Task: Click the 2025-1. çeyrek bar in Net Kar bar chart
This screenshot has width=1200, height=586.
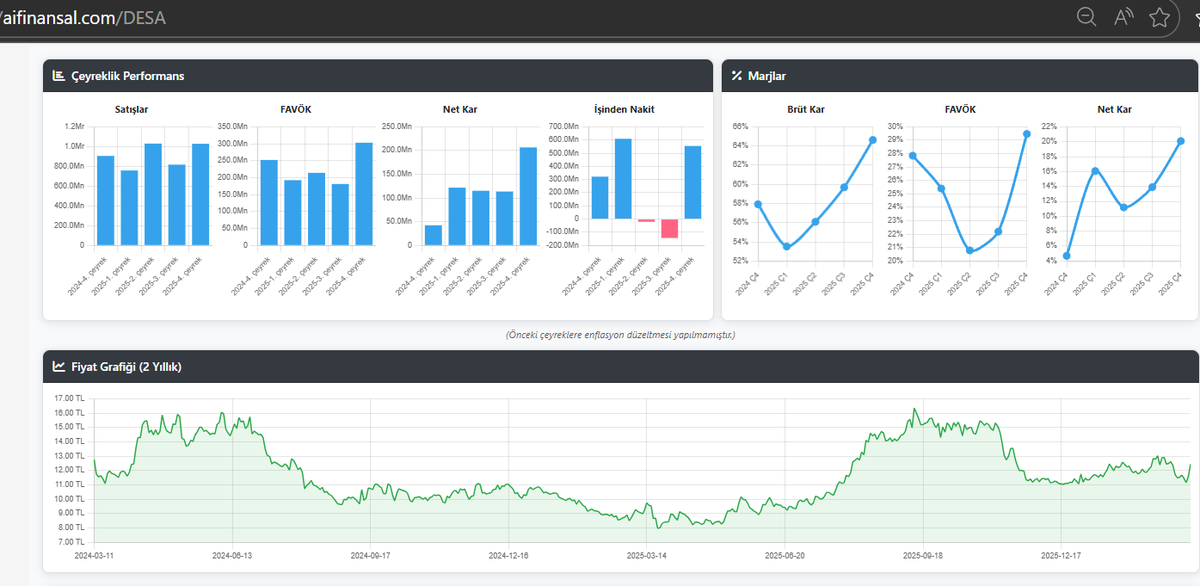Action: tap(457, 216)
